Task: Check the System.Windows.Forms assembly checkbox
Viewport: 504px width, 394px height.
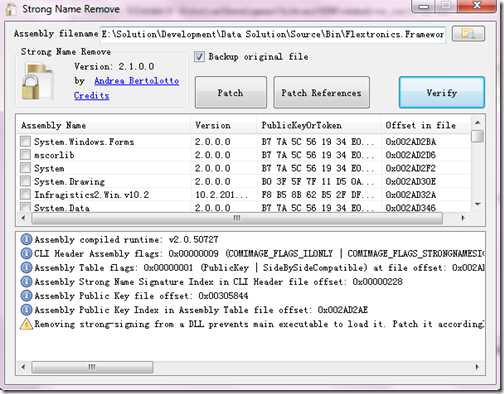Action: coord(25,141)
